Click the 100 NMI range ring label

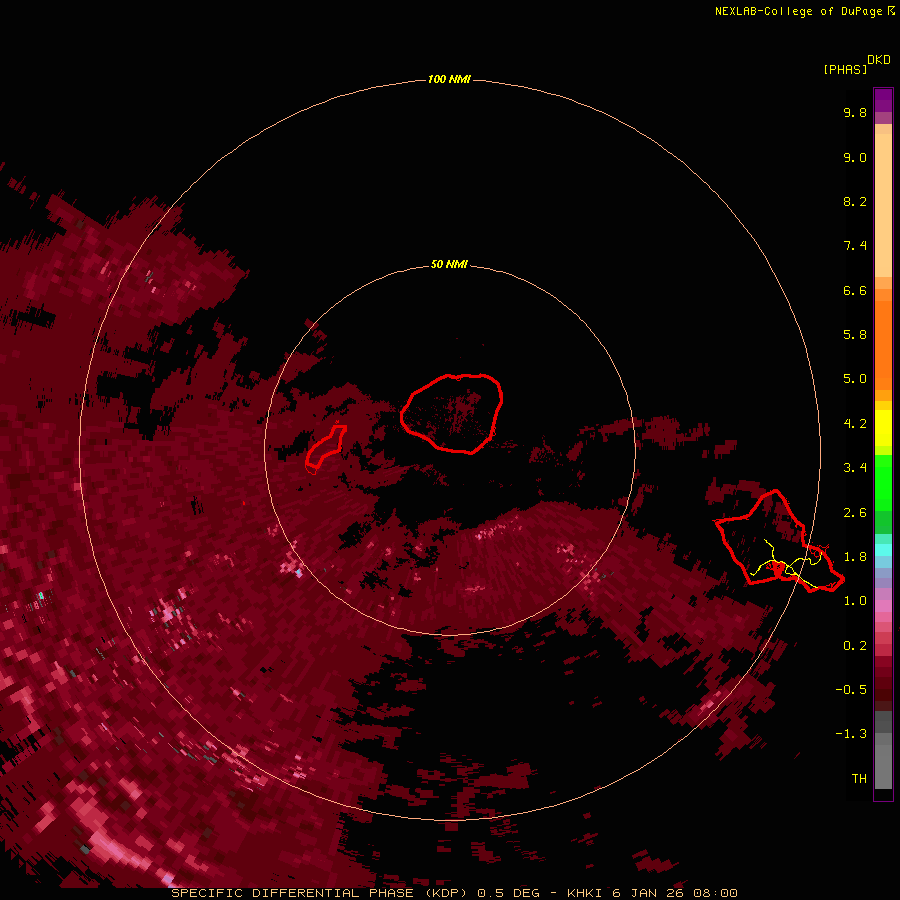point(449,79)
